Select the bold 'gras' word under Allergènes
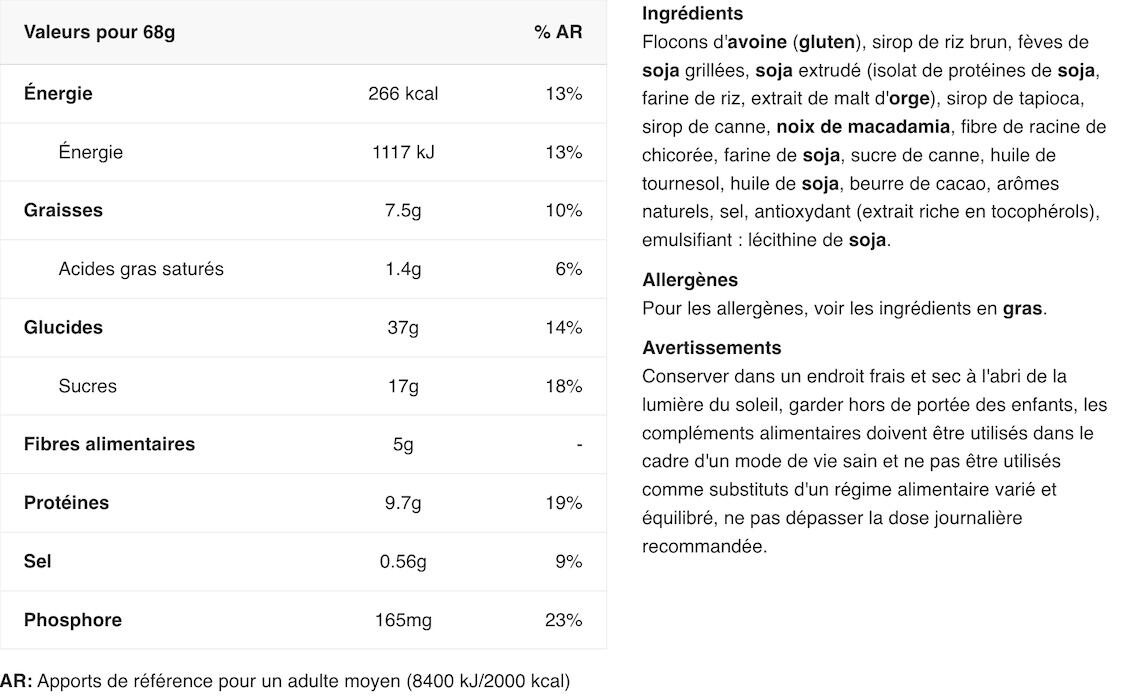 pos(1022,309)
